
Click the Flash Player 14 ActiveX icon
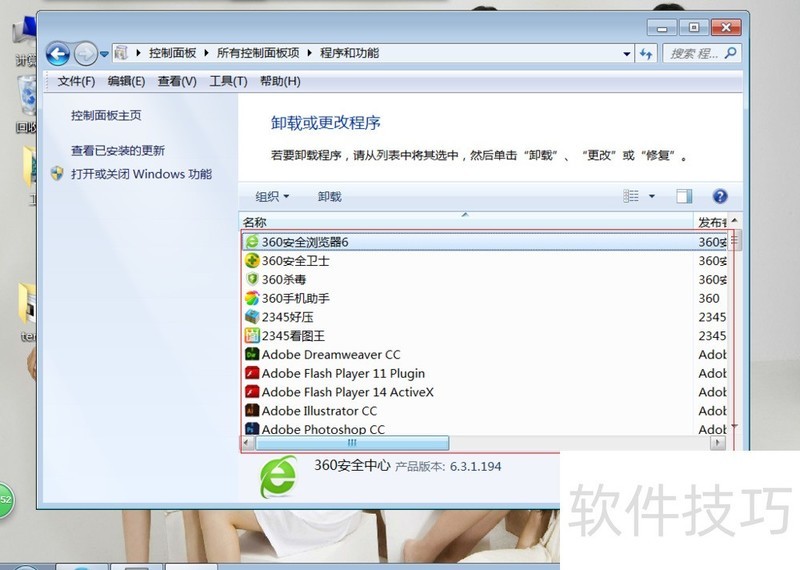pyautogui.click(x=252, y=391)
